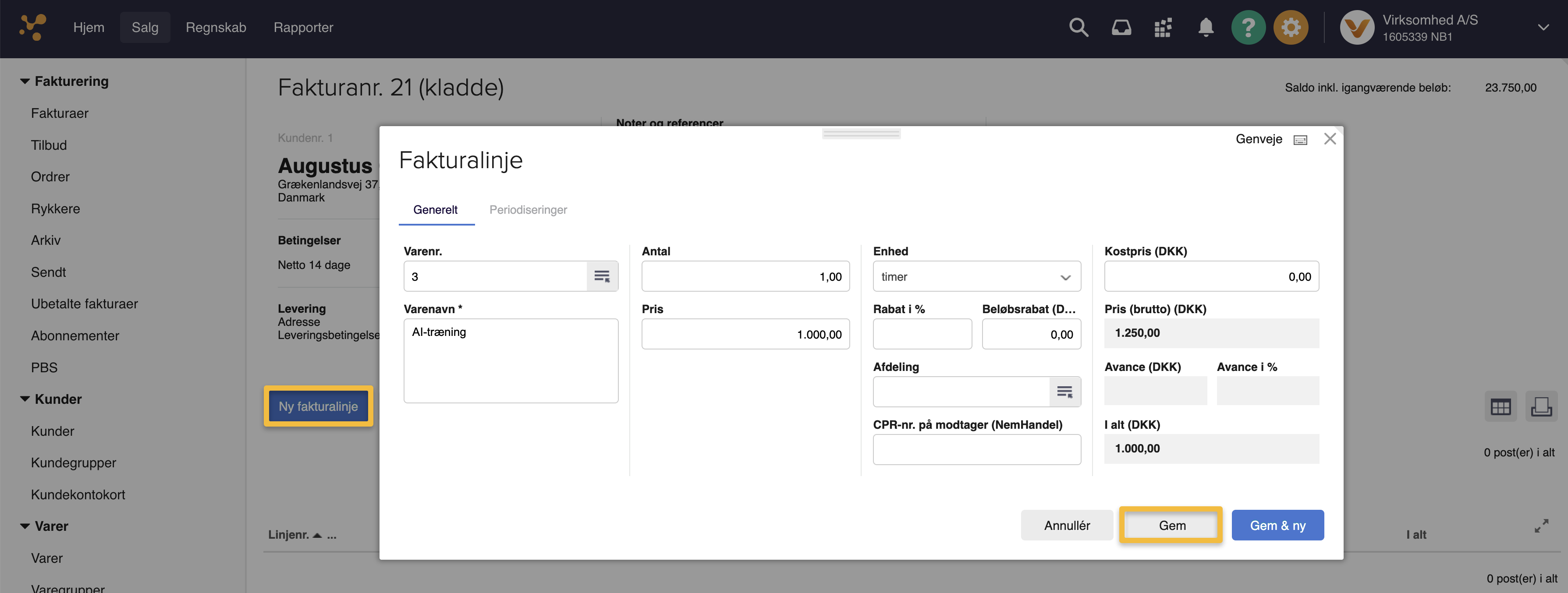Open the orange settings gear
The height and width of the screenshot is (593, 1568).
click(x=1291, y=27)
